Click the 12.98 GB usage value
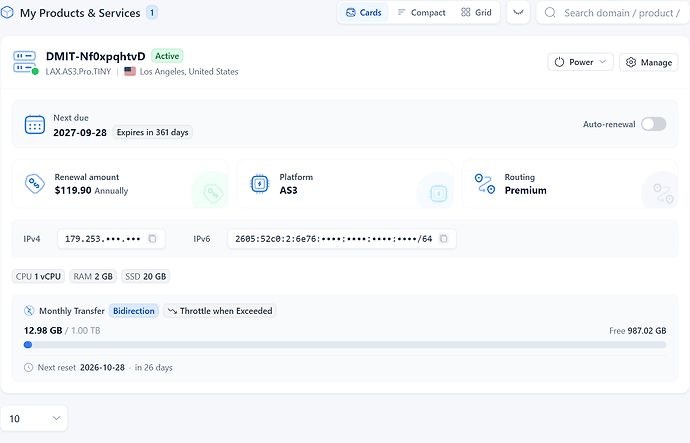The height and width of the screenshot is (443, 690). coord(43,330)
